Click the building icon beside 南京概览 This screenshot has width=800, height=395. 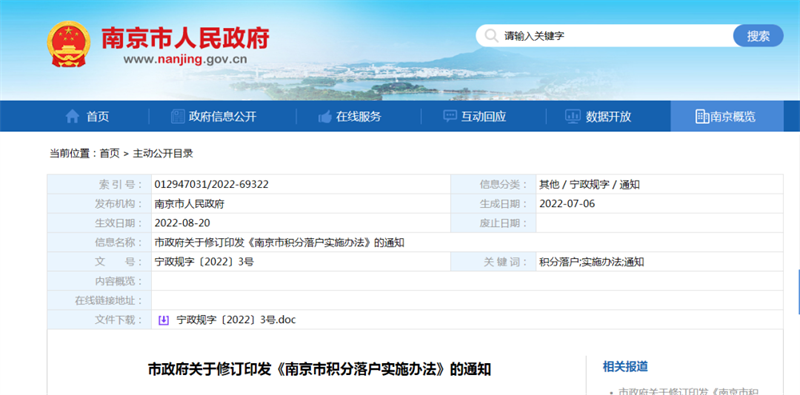(702, 116)
